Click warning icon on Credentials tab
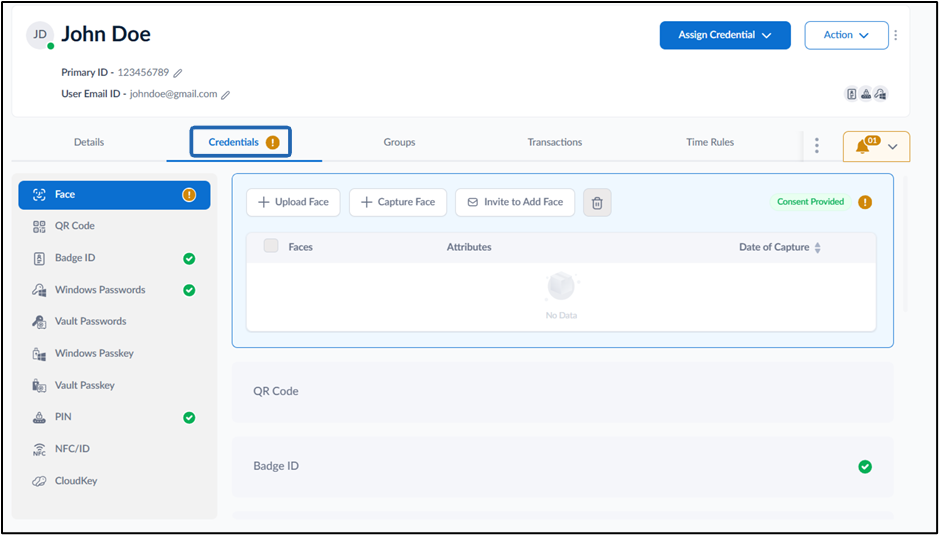Screen dimensions: 939x535 pos(272,143)
